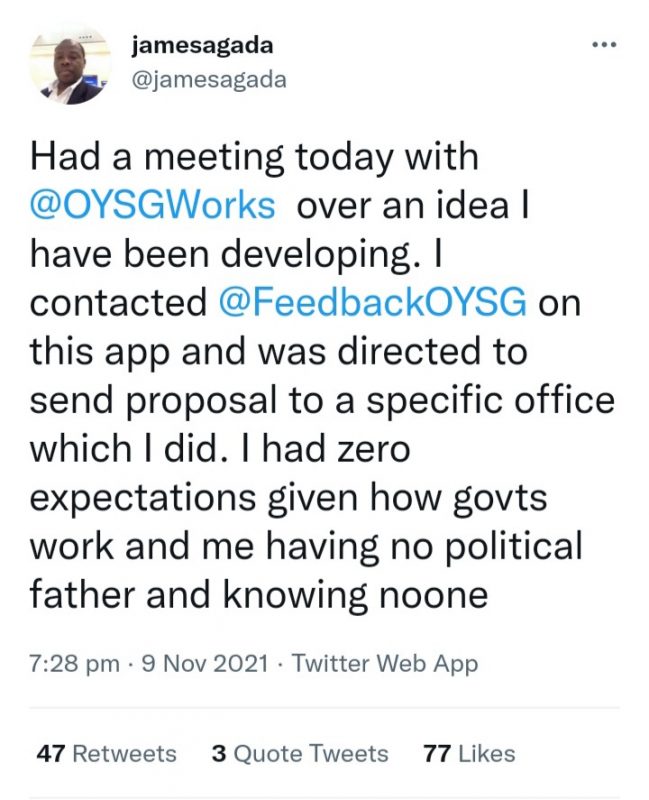Image resolution: width=649 pixels, height=800 pixels.
Task: Click the text "this app and was directed to"
Action: point(278,352)
